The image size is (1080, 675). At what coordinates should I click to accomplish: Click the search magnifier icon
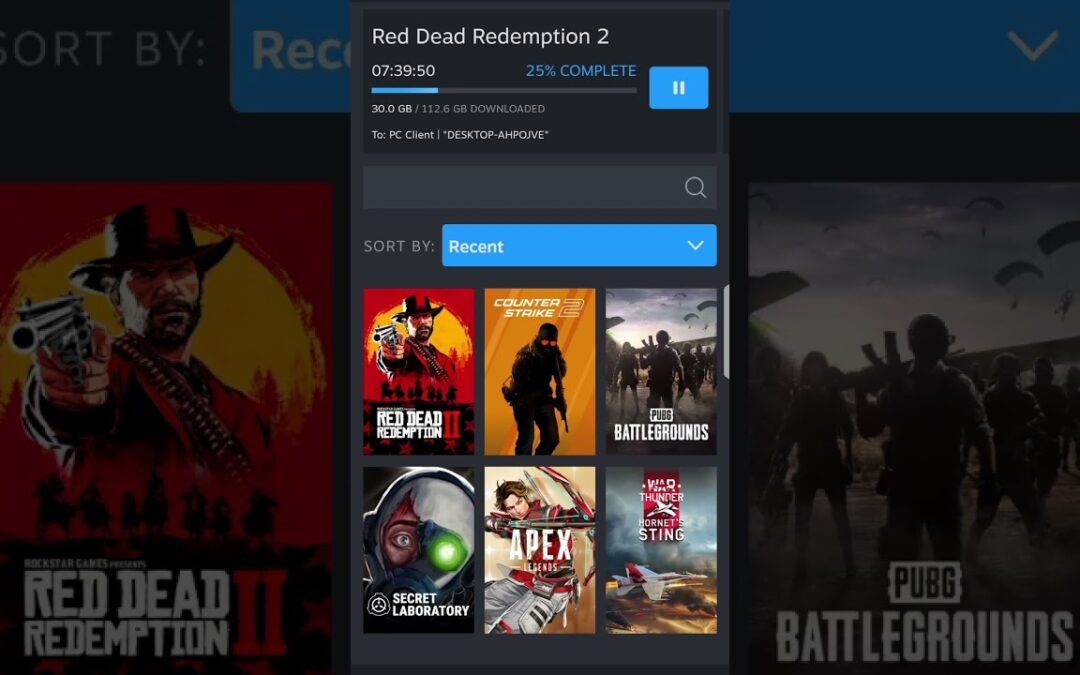point(695,187)
